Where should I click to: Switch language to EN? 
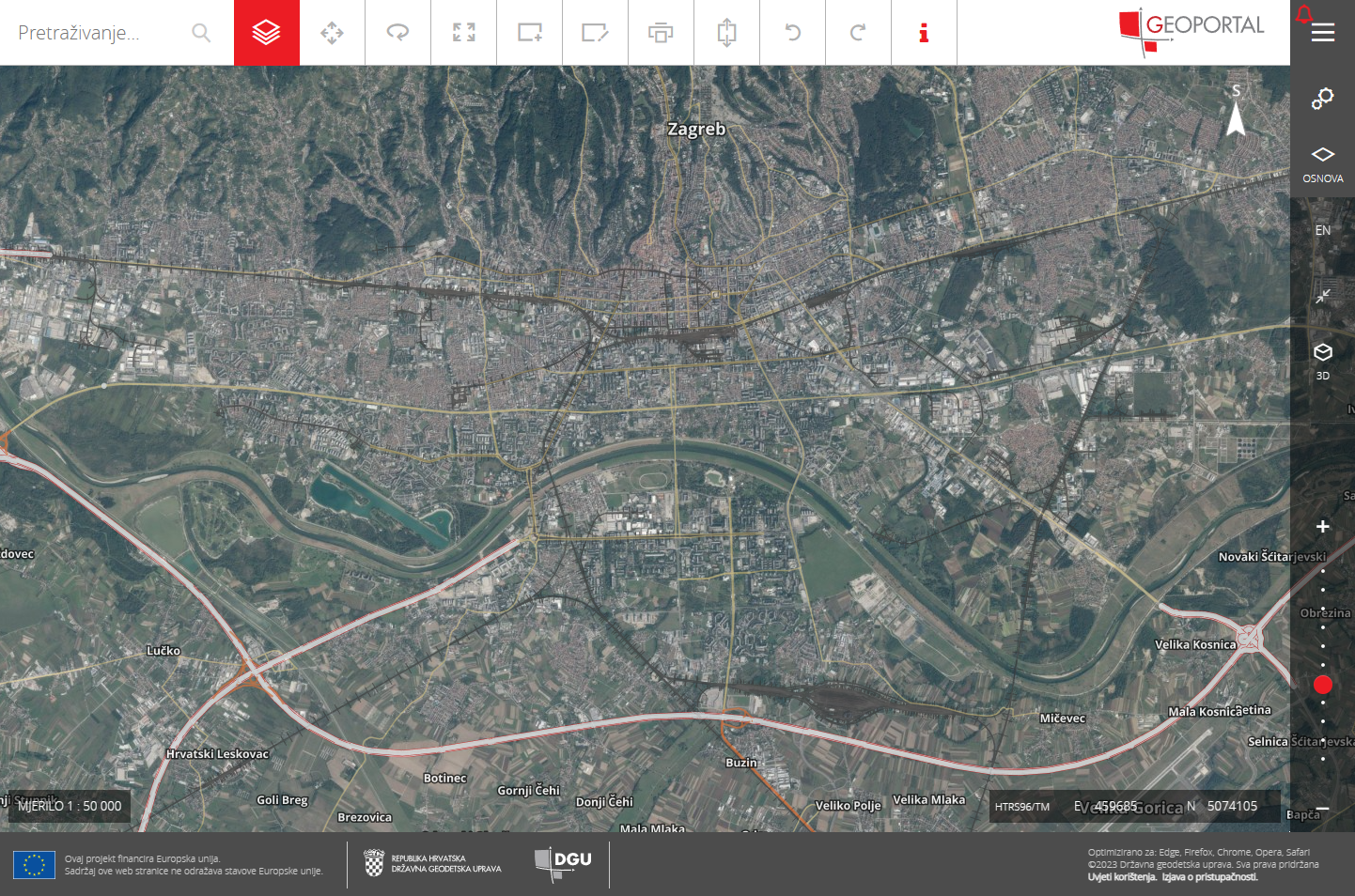pos(1323,230)
